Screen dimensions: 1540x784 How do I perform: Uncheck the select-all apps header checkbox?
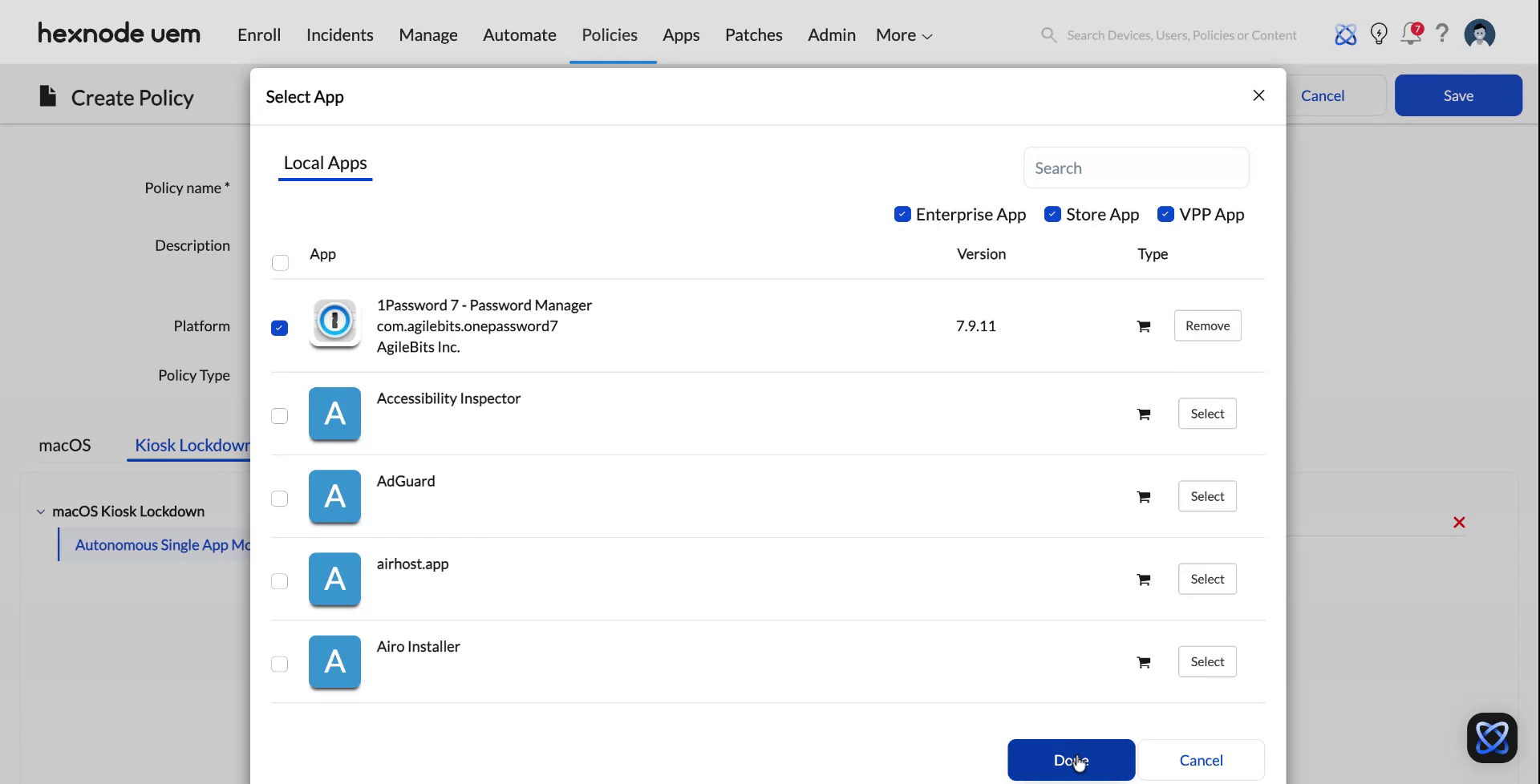click(280, 263)
